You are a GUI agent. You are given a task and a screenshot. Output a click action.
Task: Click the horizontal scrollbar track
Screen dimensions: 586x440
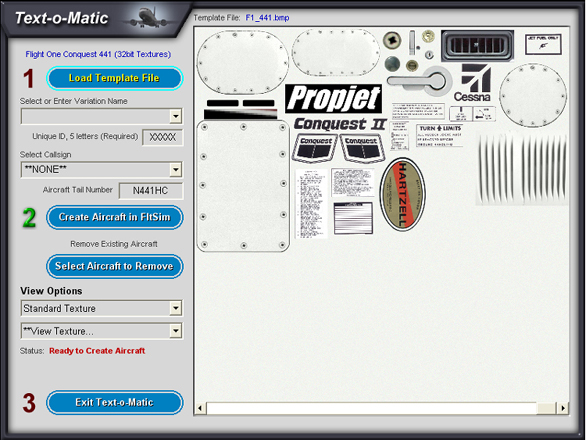coord(372,408)
